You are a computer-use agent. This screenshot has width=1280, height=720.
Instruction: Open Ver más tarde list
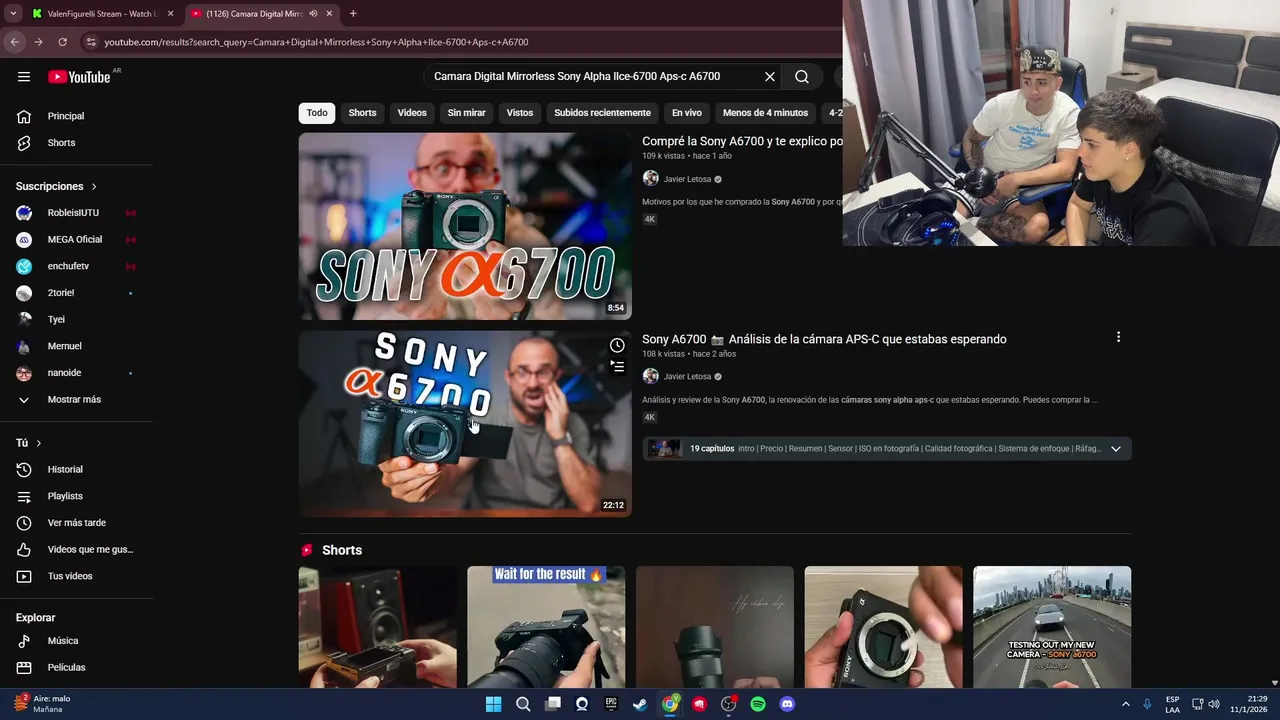pos(78,523)
